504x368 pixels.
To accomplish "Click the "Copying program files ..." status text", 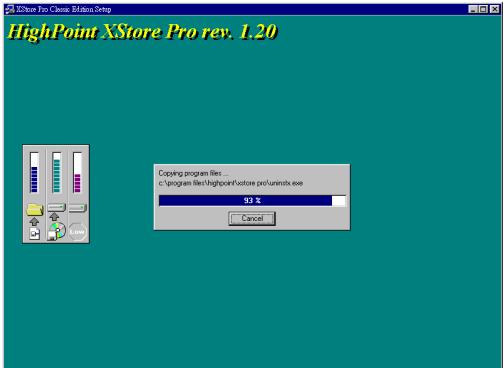I will click(x=193, y=173).
